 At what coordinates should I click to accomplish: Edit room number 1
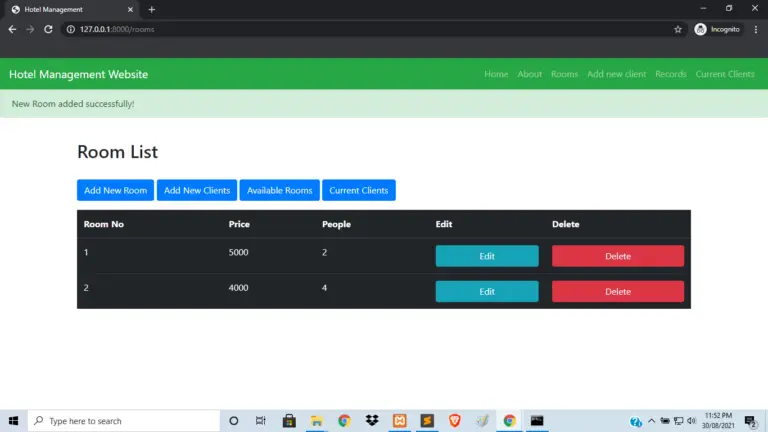(x=487, y=256)
